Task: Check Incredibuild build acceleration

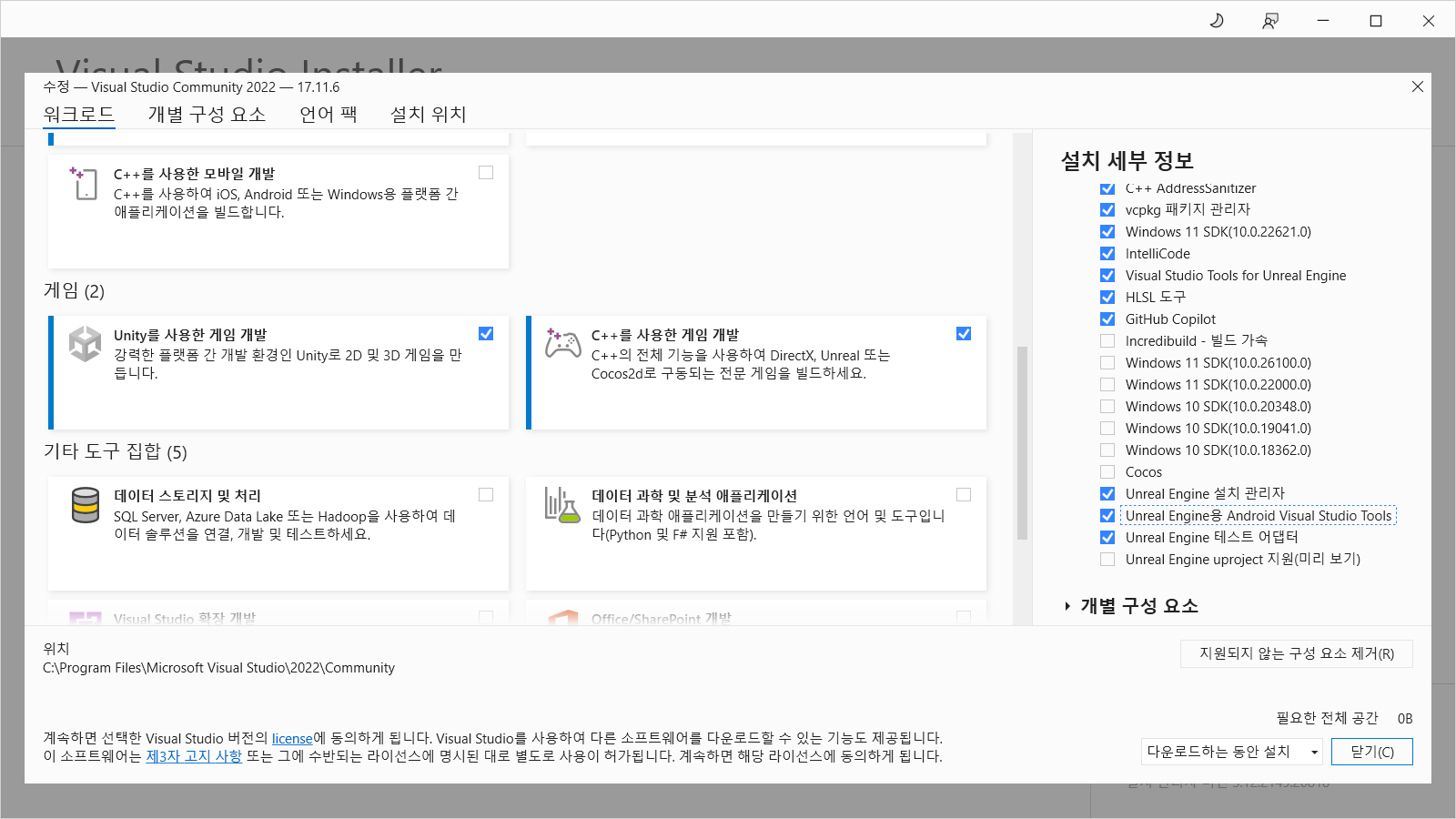Action: [x=1107, y=341]
